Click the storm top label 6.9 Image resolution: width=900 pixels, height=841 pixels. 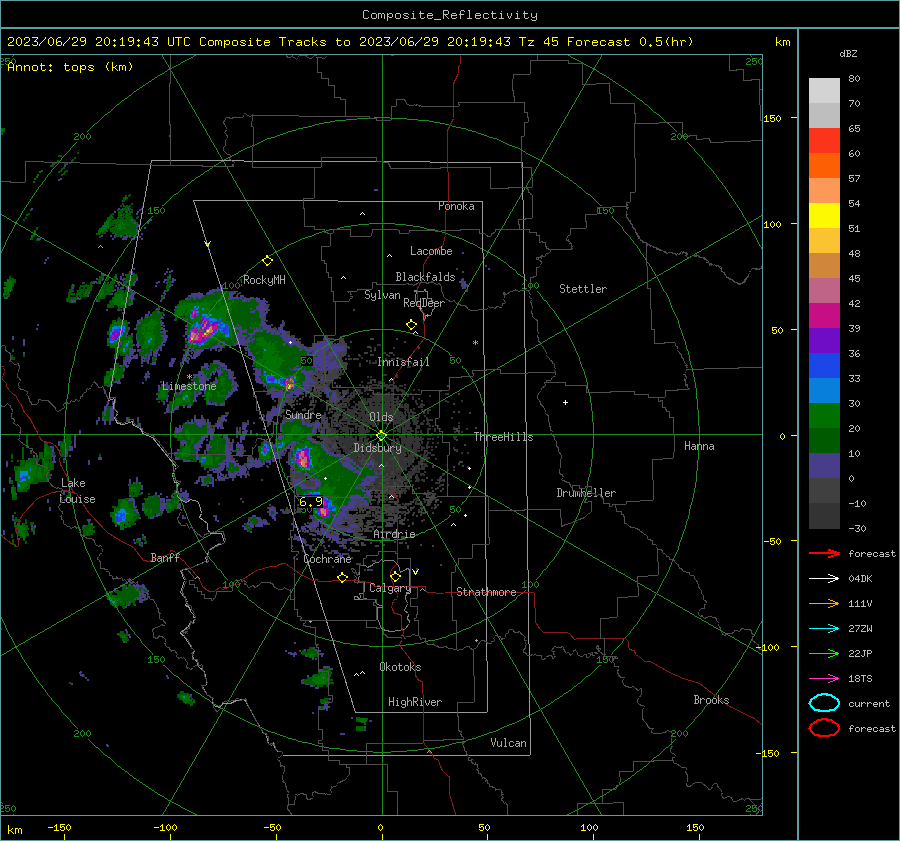[311, 502]
